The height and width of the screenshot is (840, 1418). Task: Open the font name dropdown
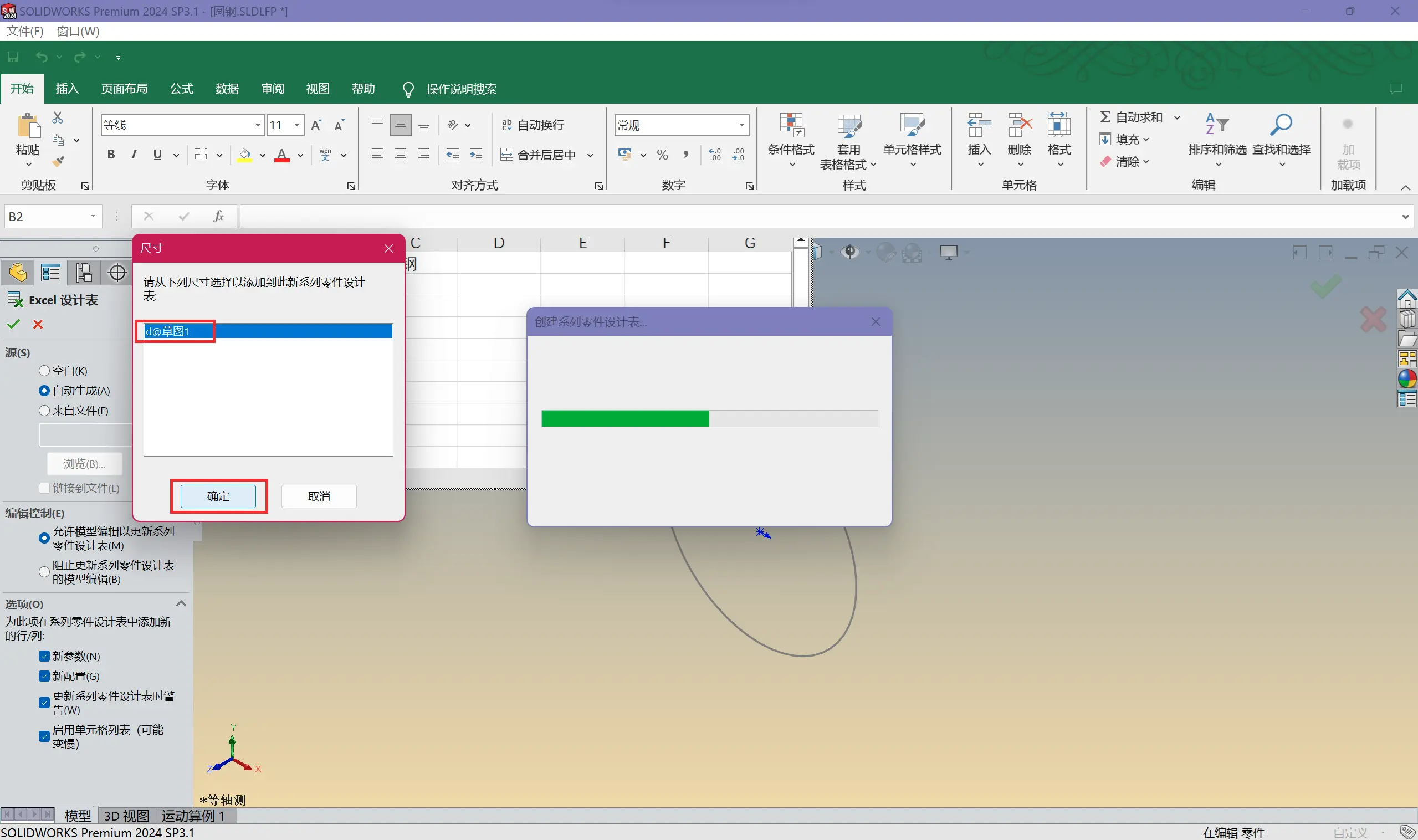[x=258, y=125]
